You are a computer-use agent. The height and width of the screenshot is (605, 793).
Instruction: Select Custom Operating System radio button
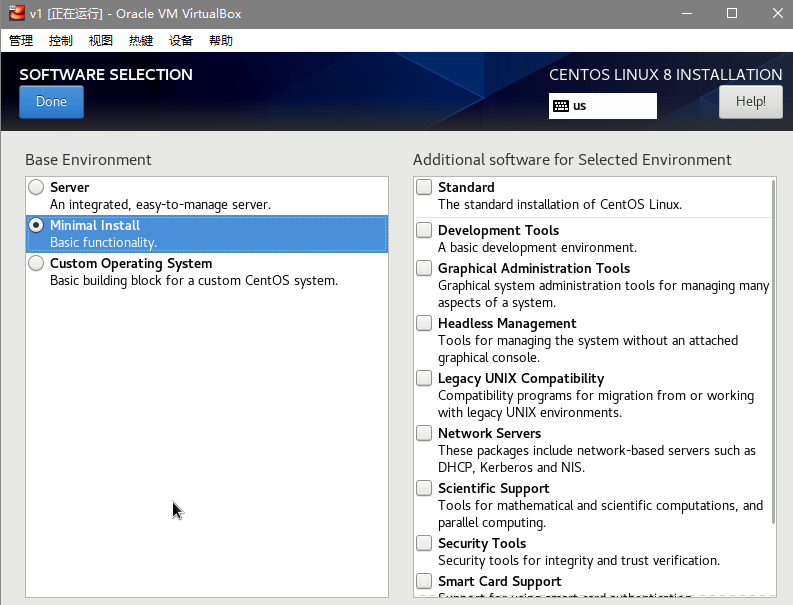click(x=36, y=263)
